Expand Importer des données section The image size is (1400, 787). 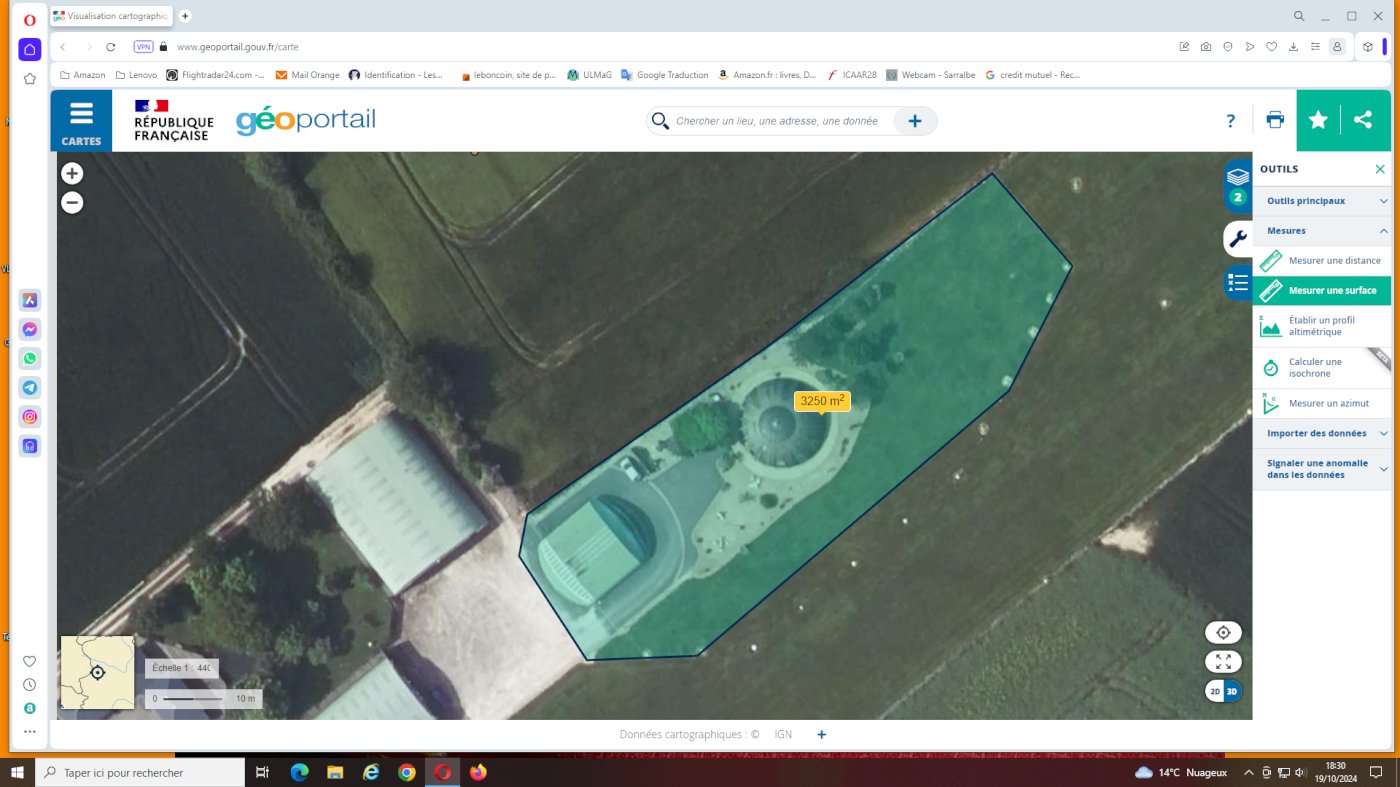(1320, 433)
